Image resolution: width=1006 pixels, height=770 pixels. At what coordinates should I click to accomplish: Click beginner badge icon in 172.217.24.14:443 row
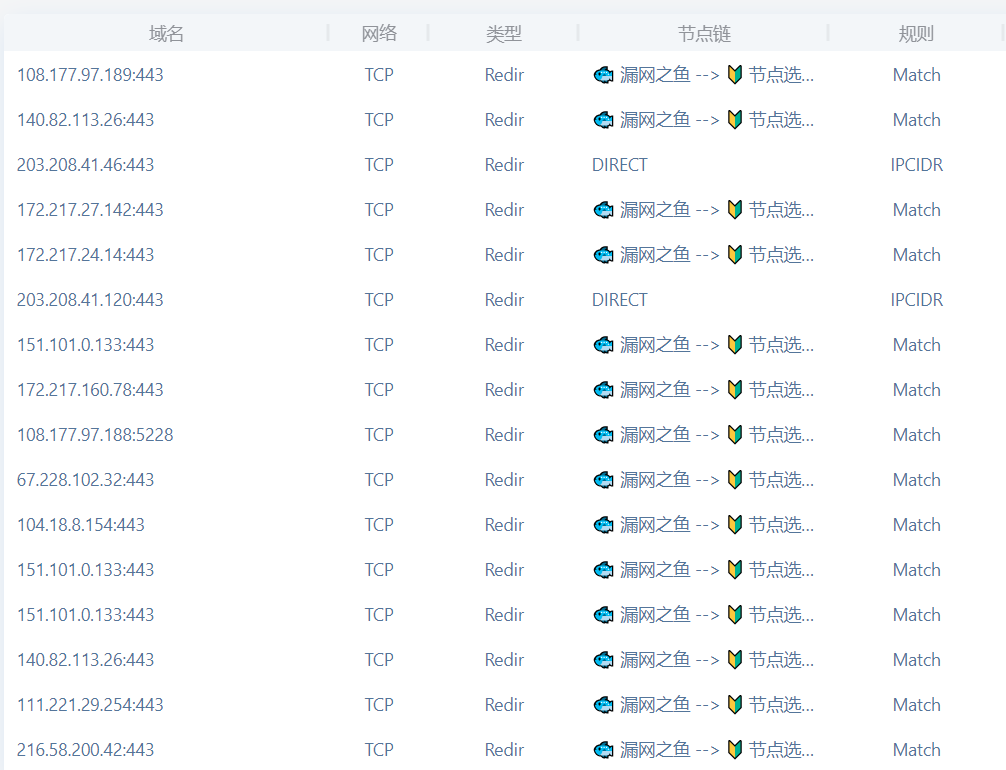pos(735,255)
